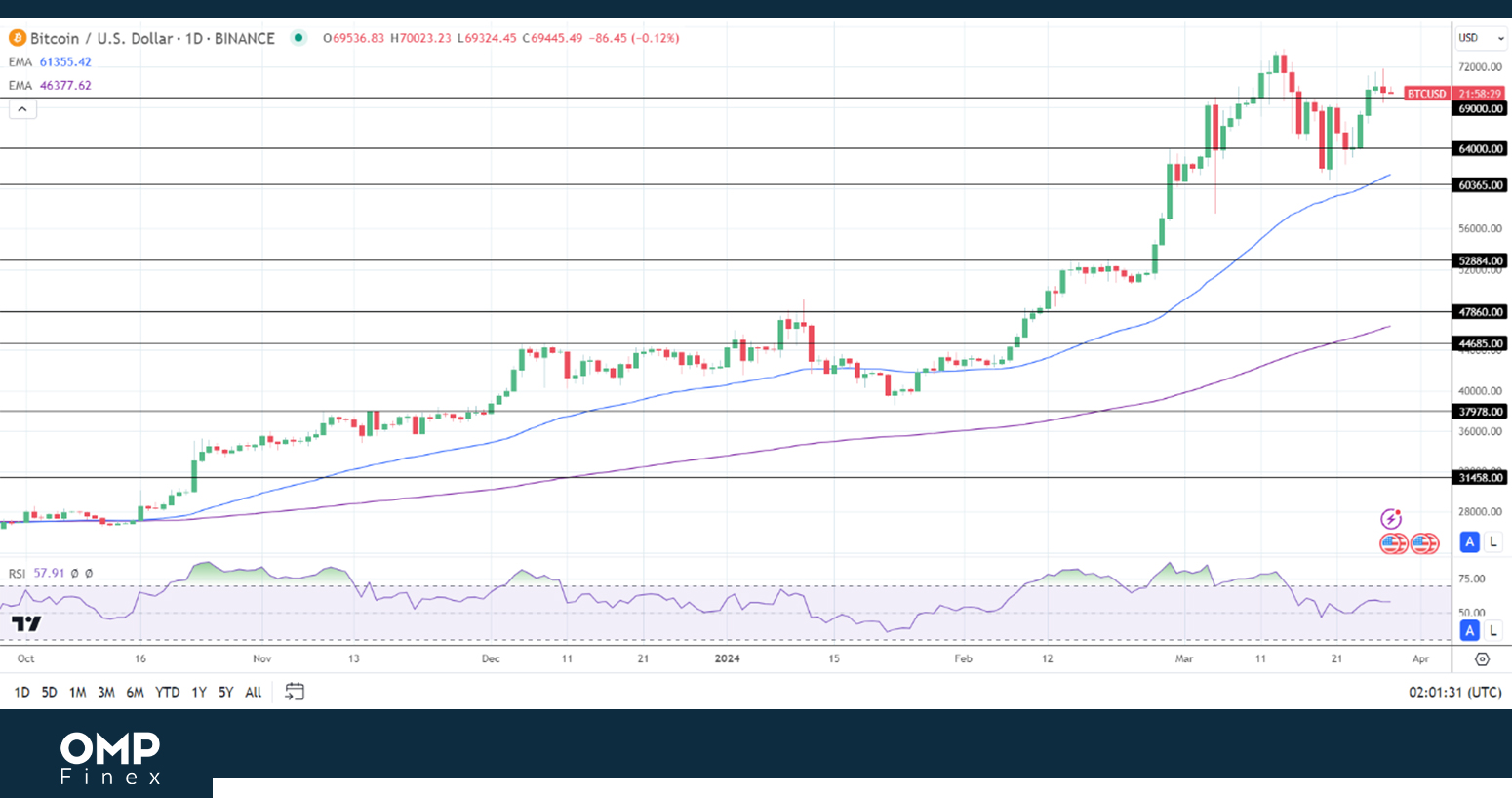
Task: Click the C69445.49 close value in header
Action: 552,38
